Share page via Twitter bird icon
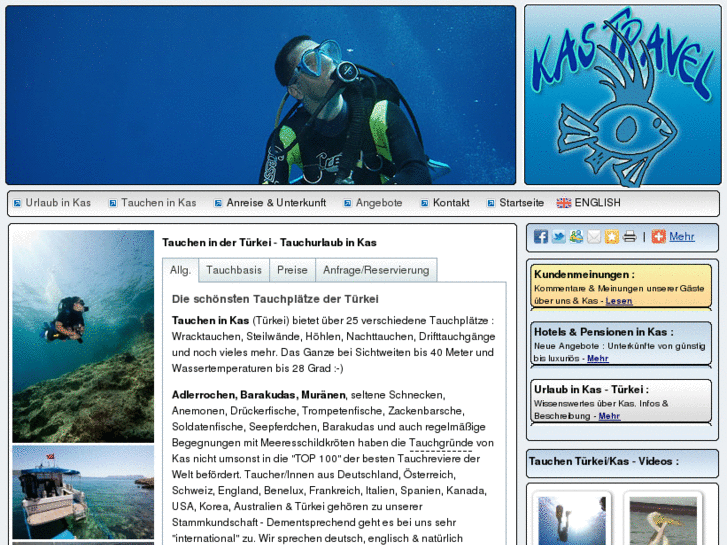727x545 pixels. (x=559, y=237)
